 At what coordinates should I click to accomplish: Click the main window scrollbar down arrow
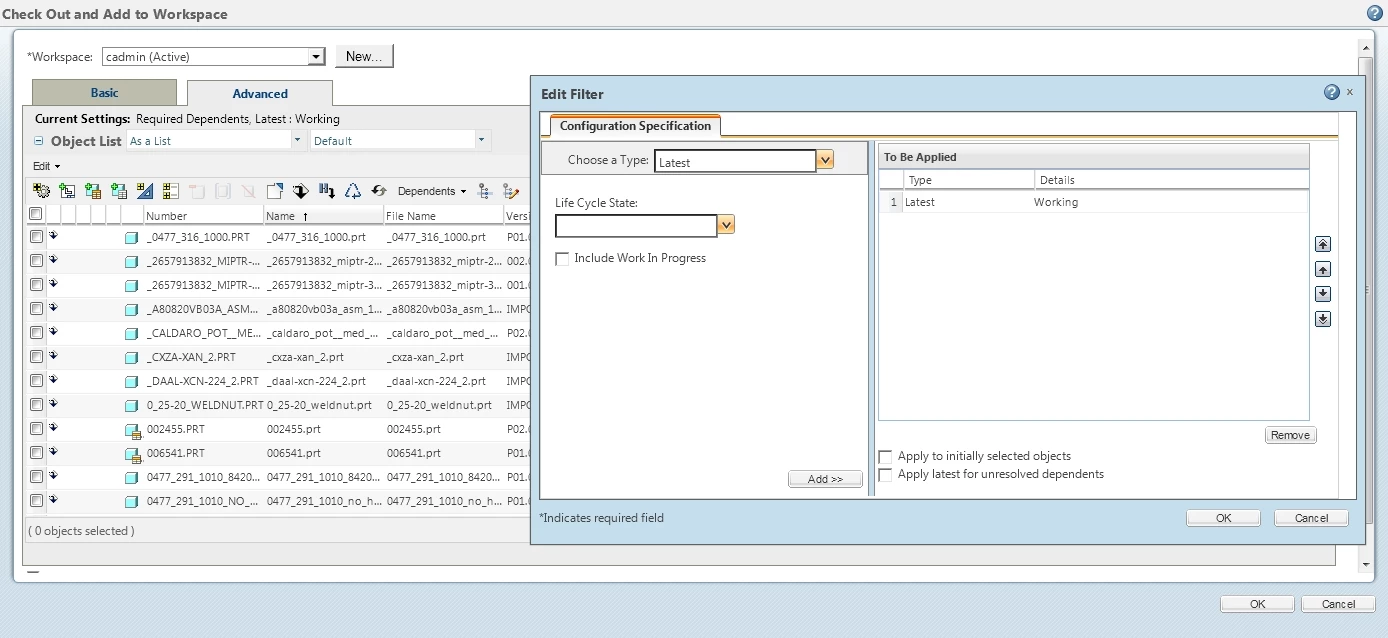1367,564
